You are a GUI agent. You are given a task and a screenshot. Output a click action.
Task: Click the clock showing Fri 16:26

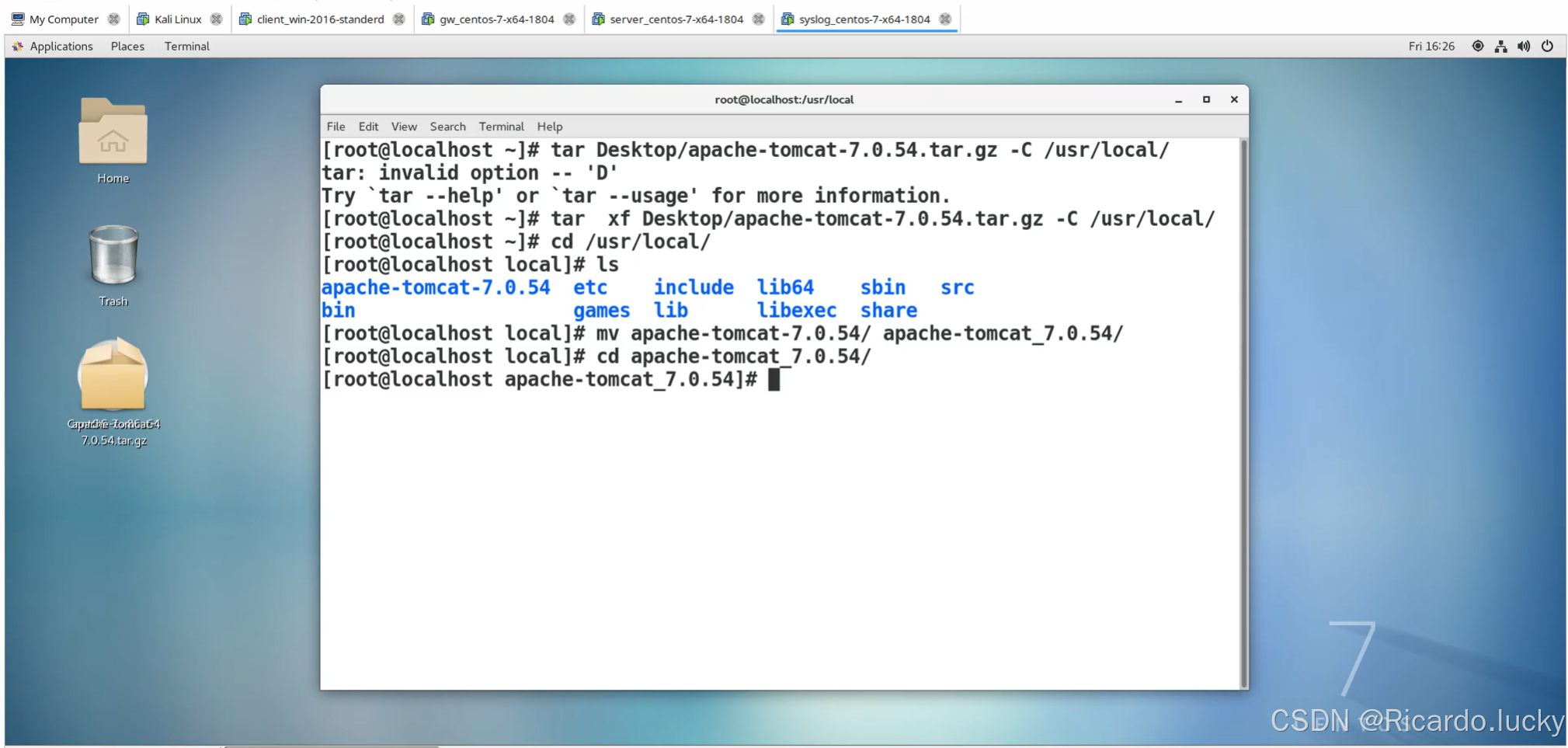[1431, 46]
